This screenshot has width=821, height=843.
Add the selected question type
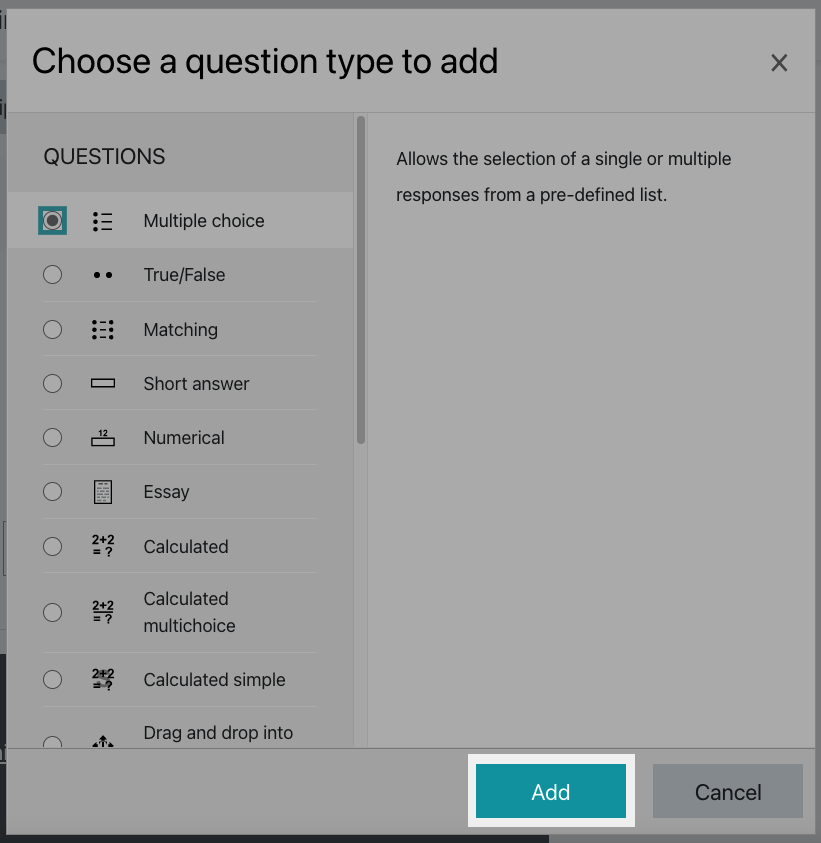[x=551, y=791]
